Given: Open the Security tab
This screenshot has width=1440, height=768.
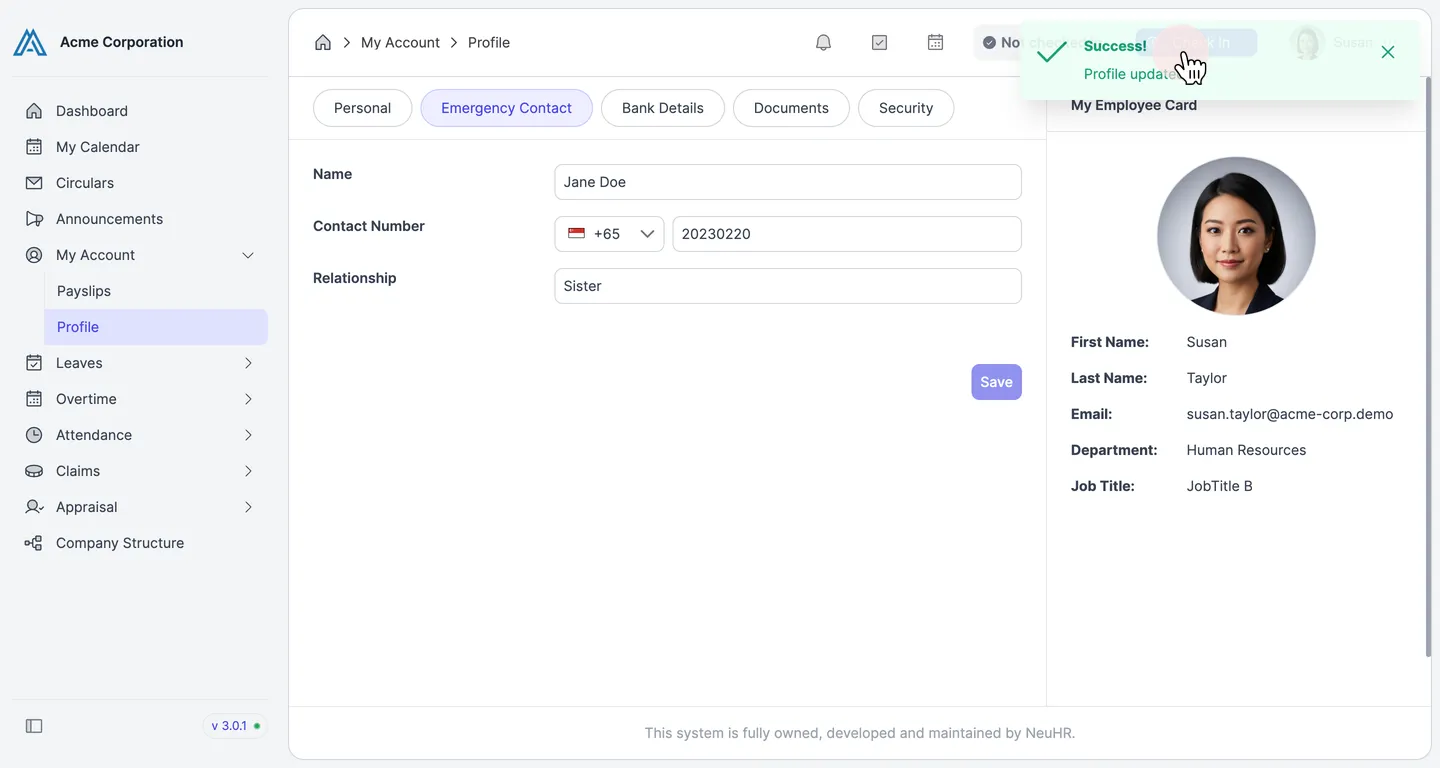Looking at the screenshot, I should pyautogui.click(x=906, y=108).
